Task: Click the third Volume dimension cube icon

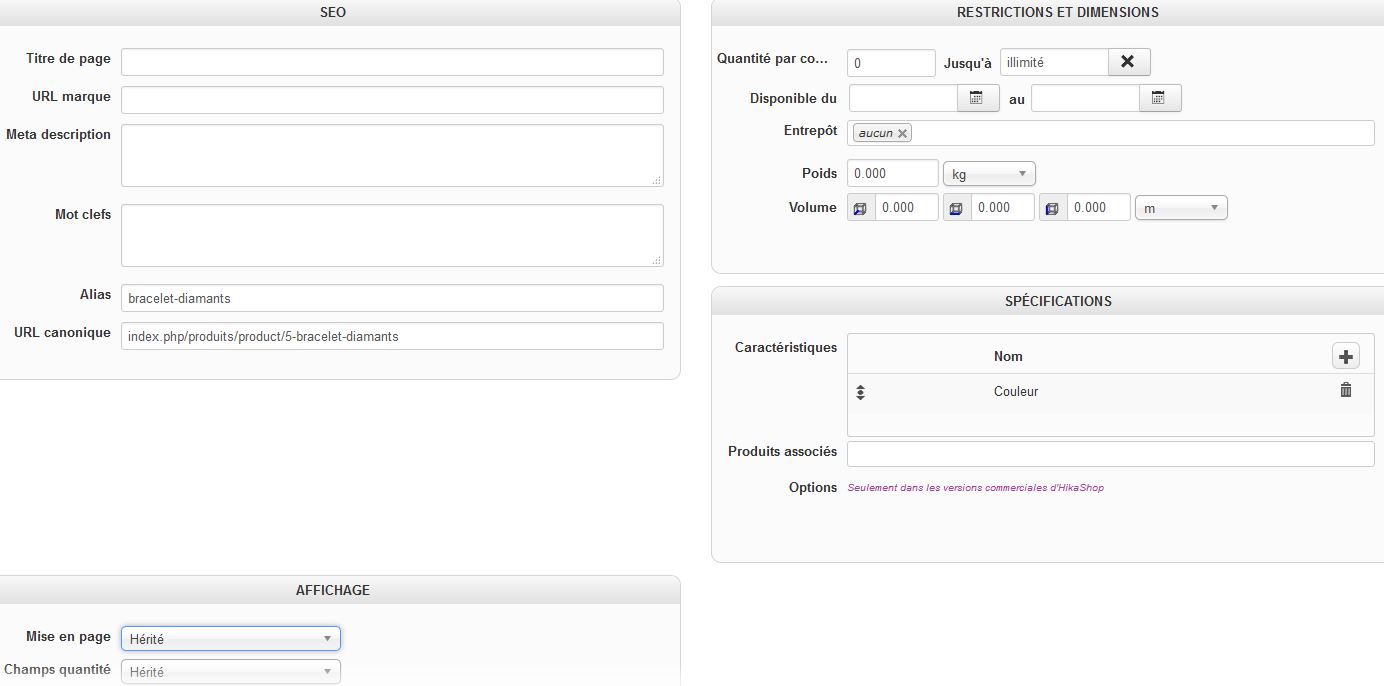Action: (x=1052, y=208)
